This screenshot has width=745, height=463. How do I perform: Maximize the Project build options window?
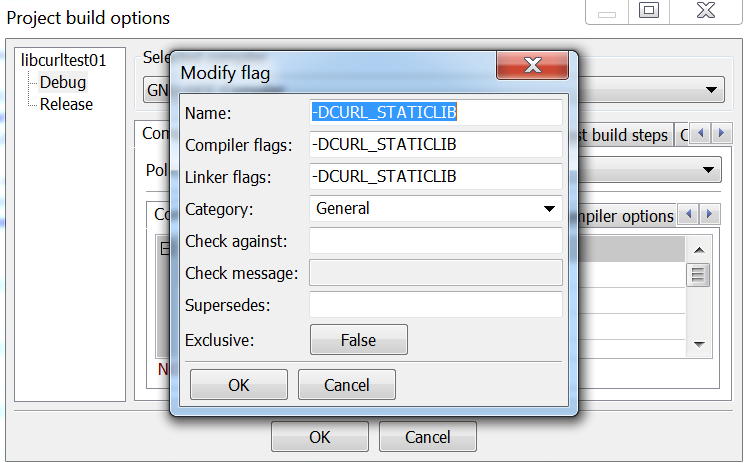[649, 10]
